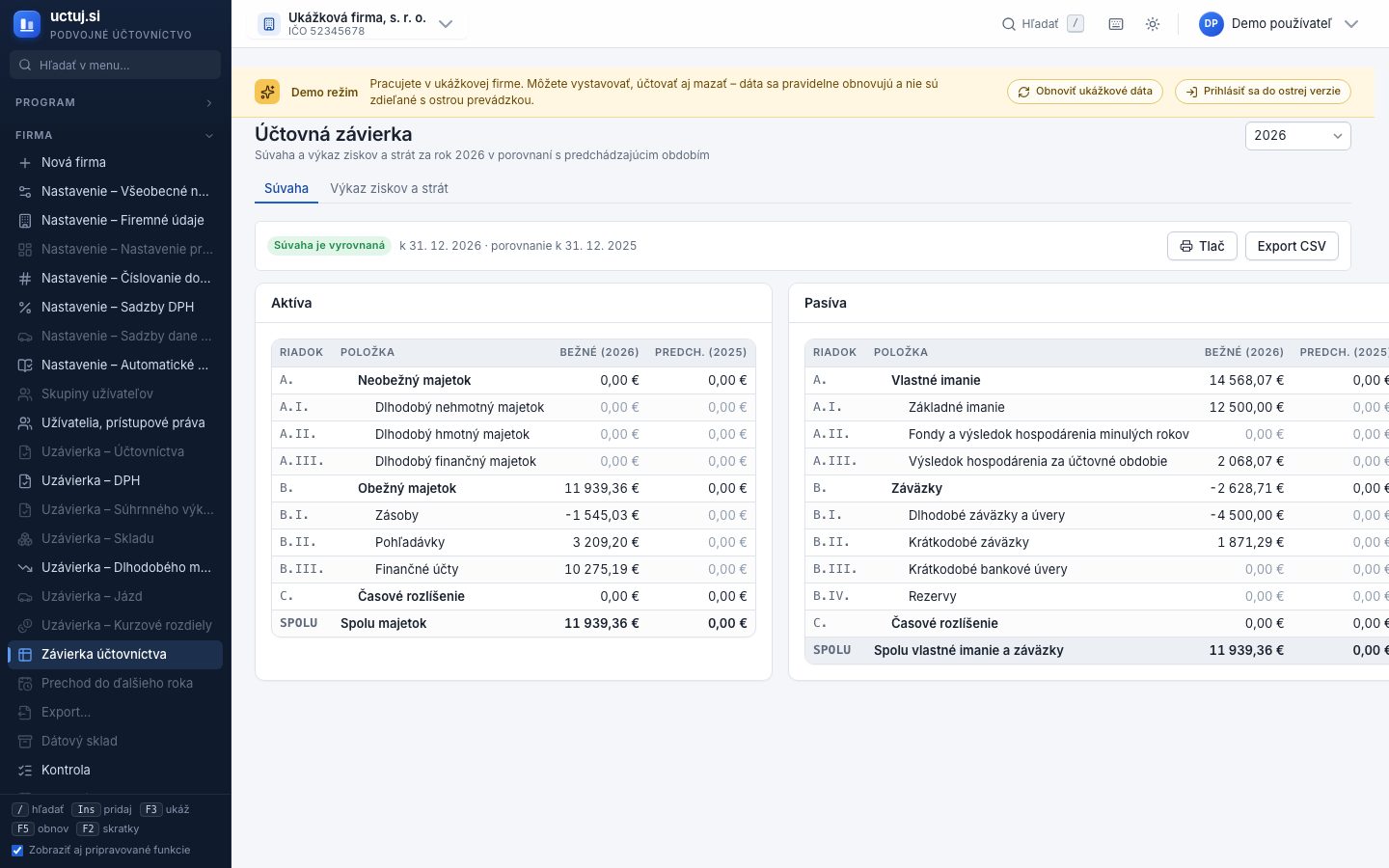This screenshot has height=868, width=1389.
Task: Click Obnoviť ukážkové dáta button
Action: (x=1085, y=92)
